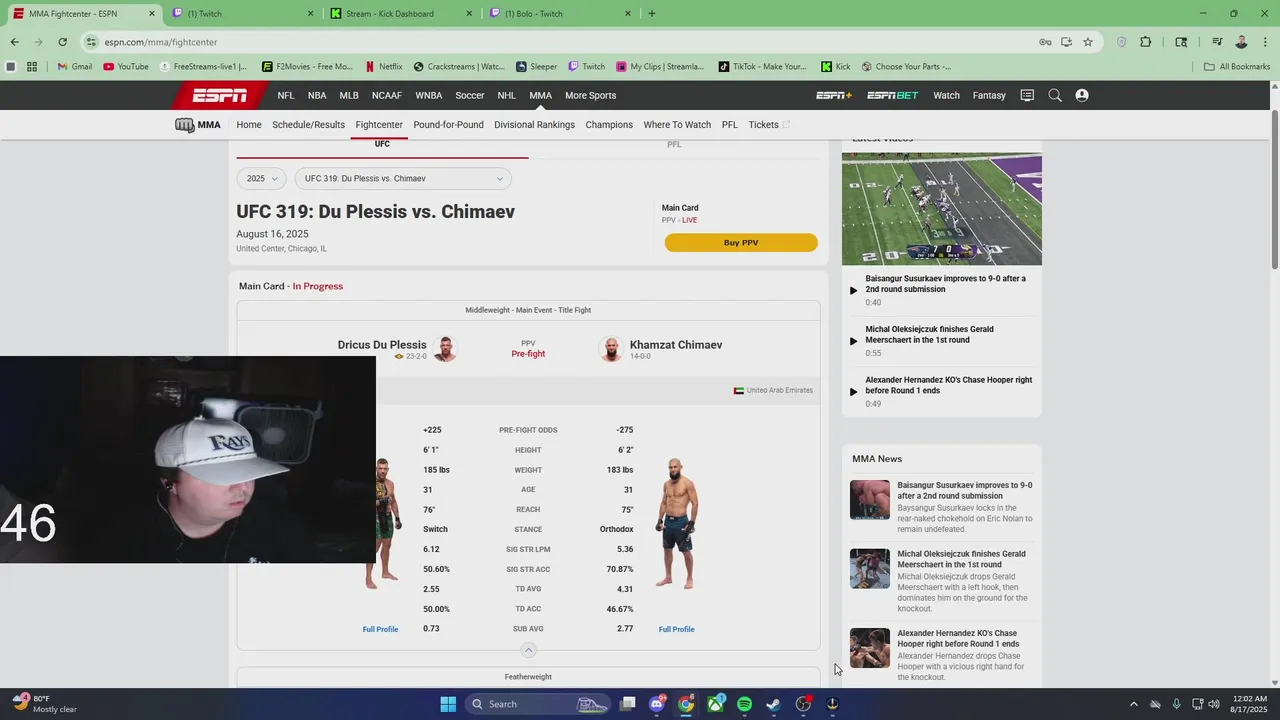Image resolution: width=1280 pixels, height=720 pixels.
Task: Open the Divisional Rankings tab
Action: click(534, 125)
